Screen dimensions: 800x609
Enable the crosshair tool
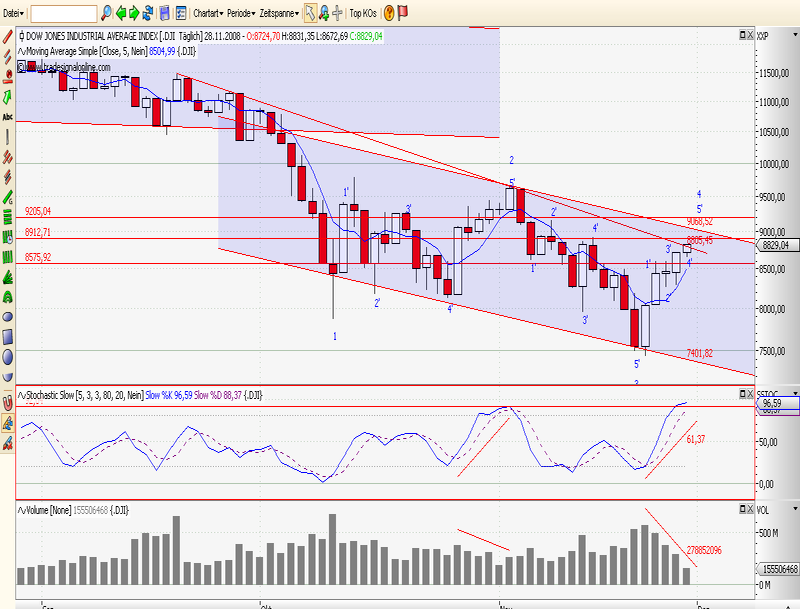[337, 13]
